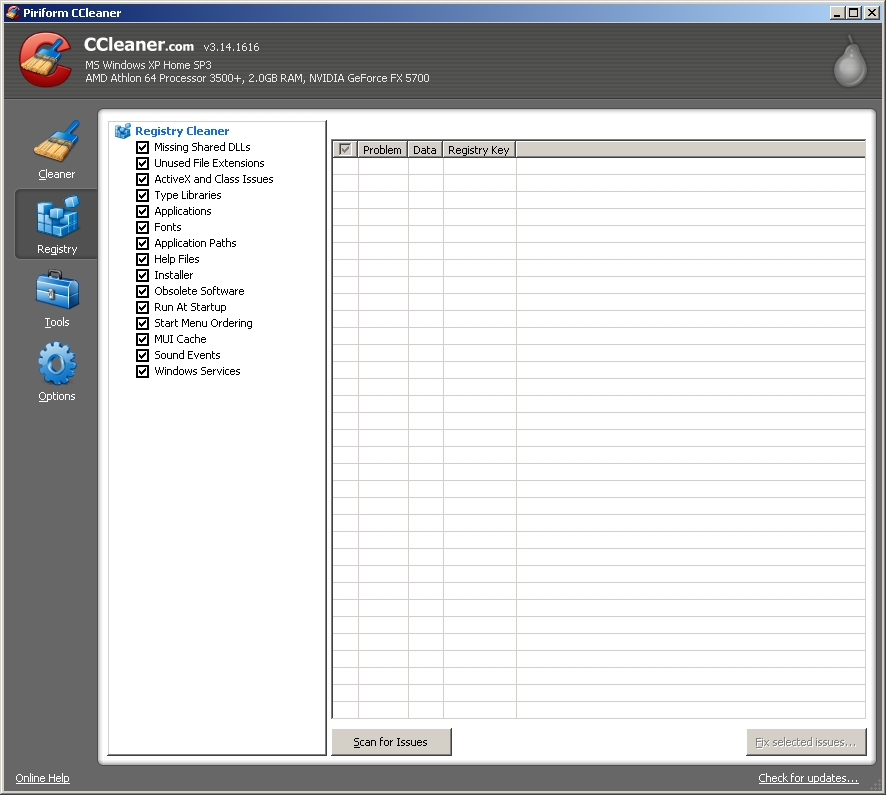Open the Registry section
This screenshot has height=795, width=886.
pyautogui.click(x=56, y=222)
